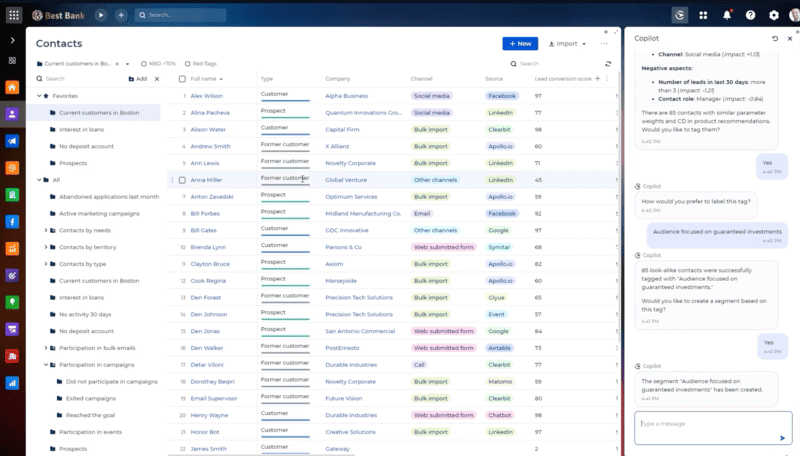Expand the Contacts by territory folder
The width and height of the screenshot is (800, 456).
[46, 247]
